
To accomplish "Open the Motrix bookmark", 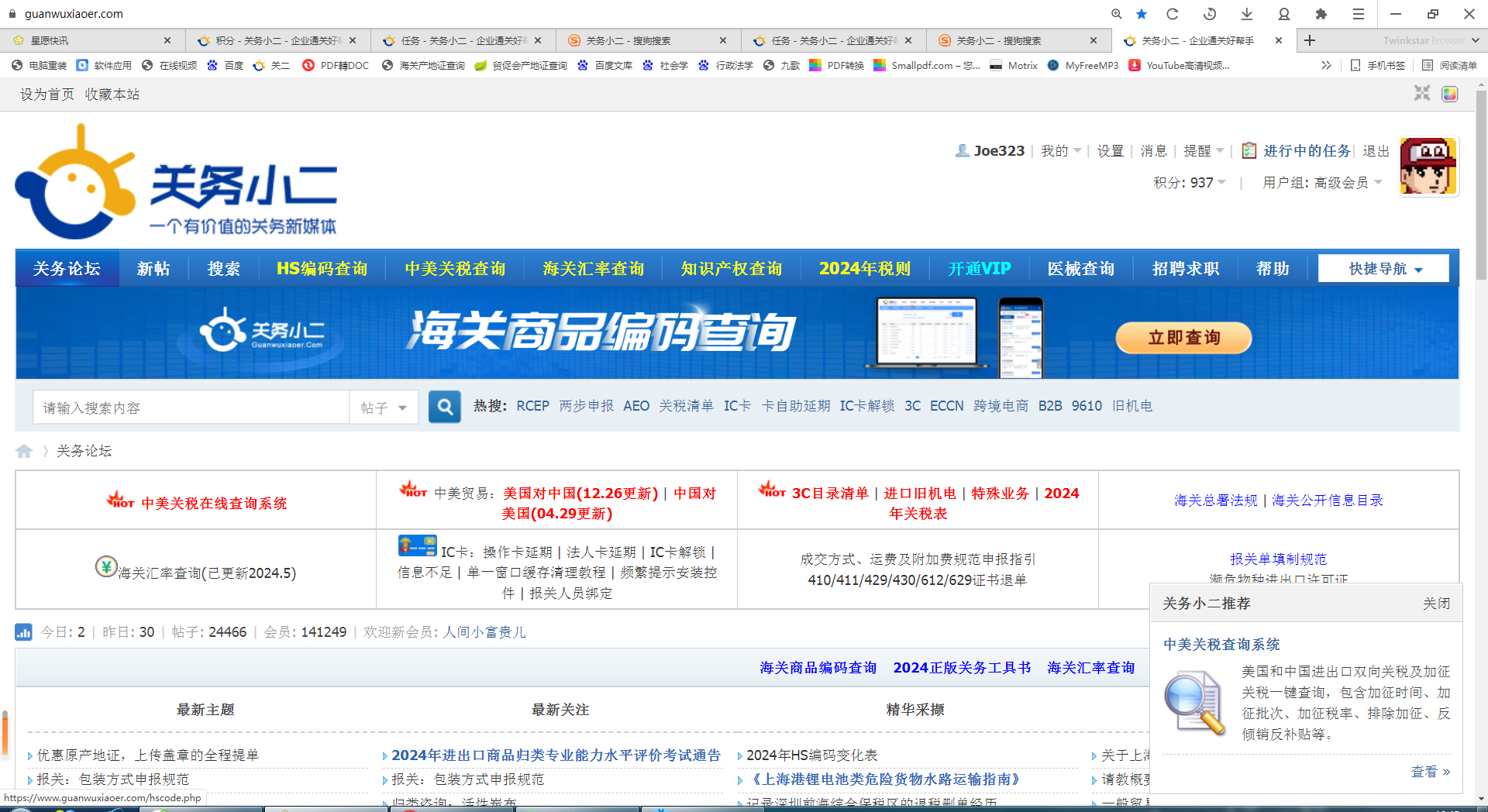I will tap(1014, 65).
